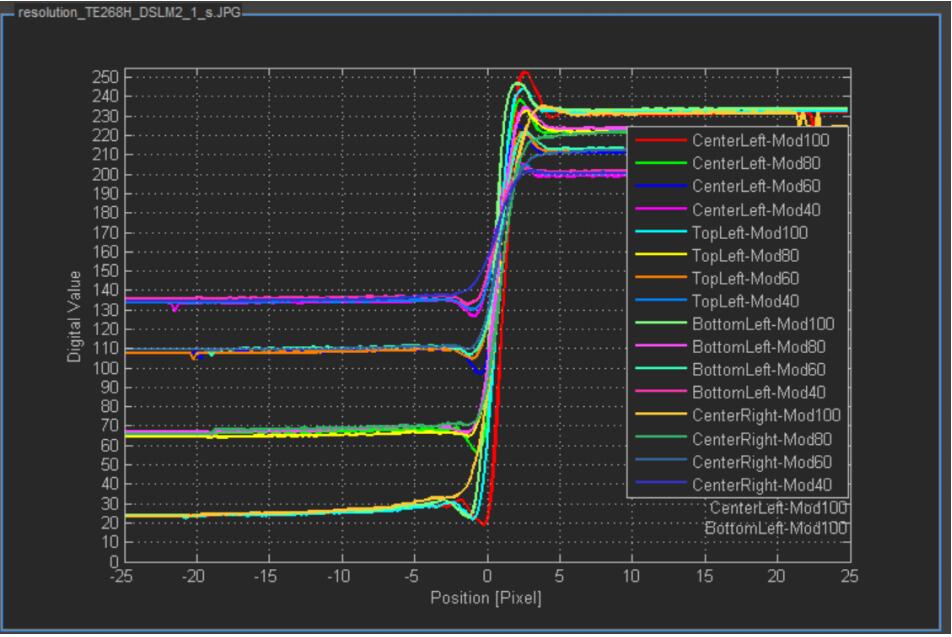
Task: Select the CenterRight-Mod60 legend entry
Action: click(x=763, y=461)
